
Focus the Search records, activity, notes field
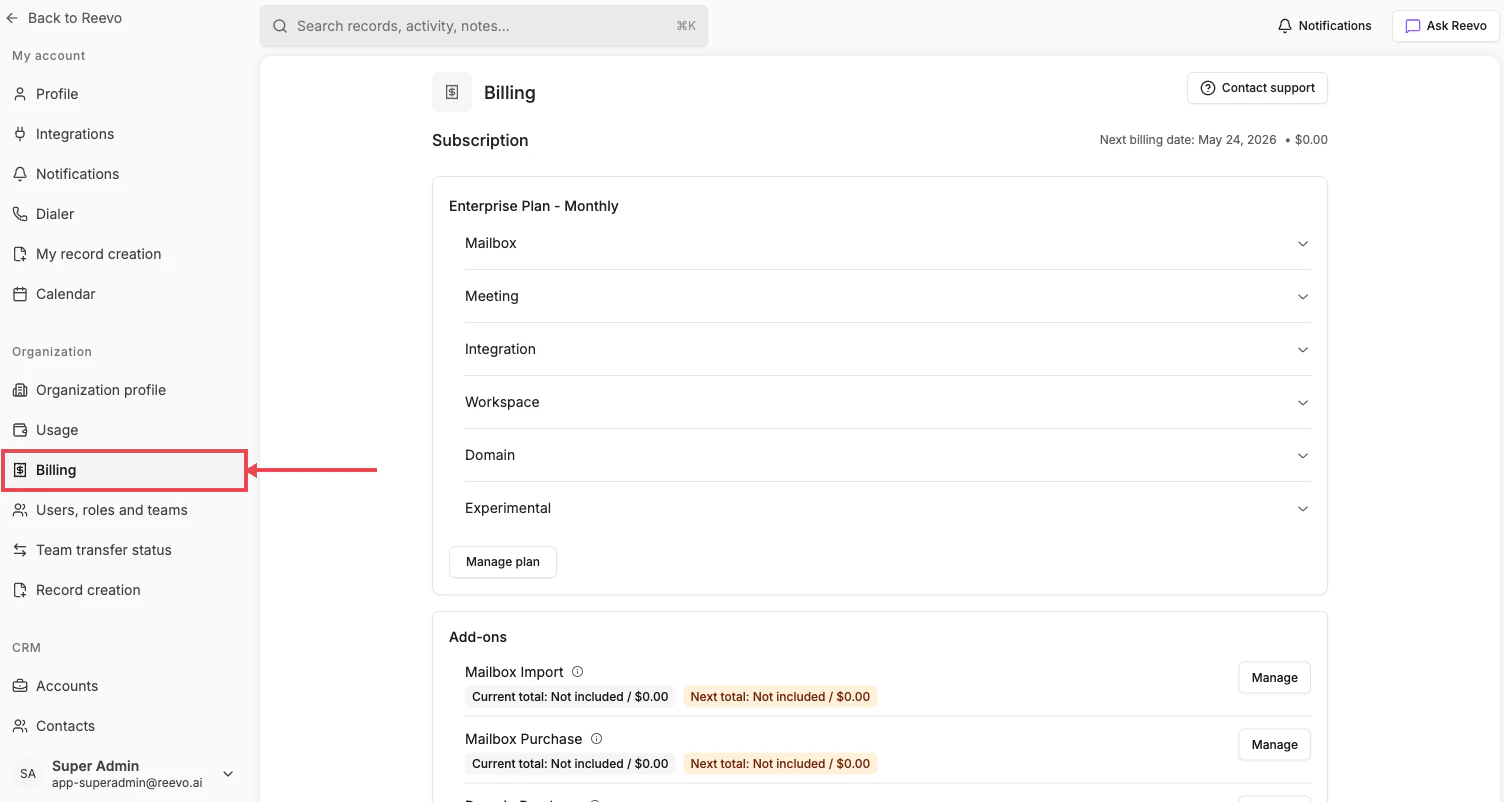[484, 26]
